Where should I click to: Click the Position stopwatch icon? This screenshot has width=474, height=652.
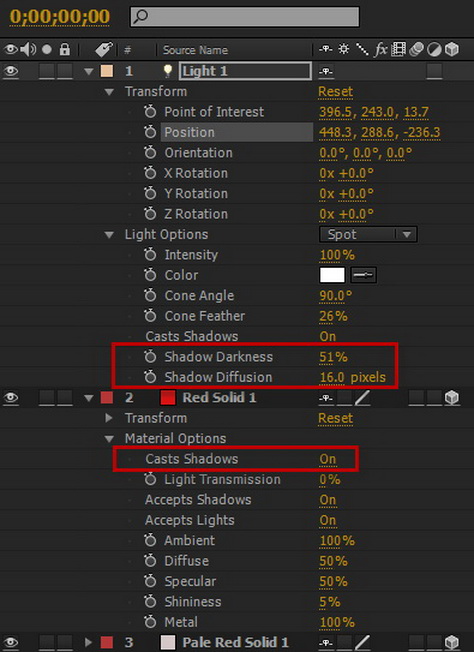[150, 132]
